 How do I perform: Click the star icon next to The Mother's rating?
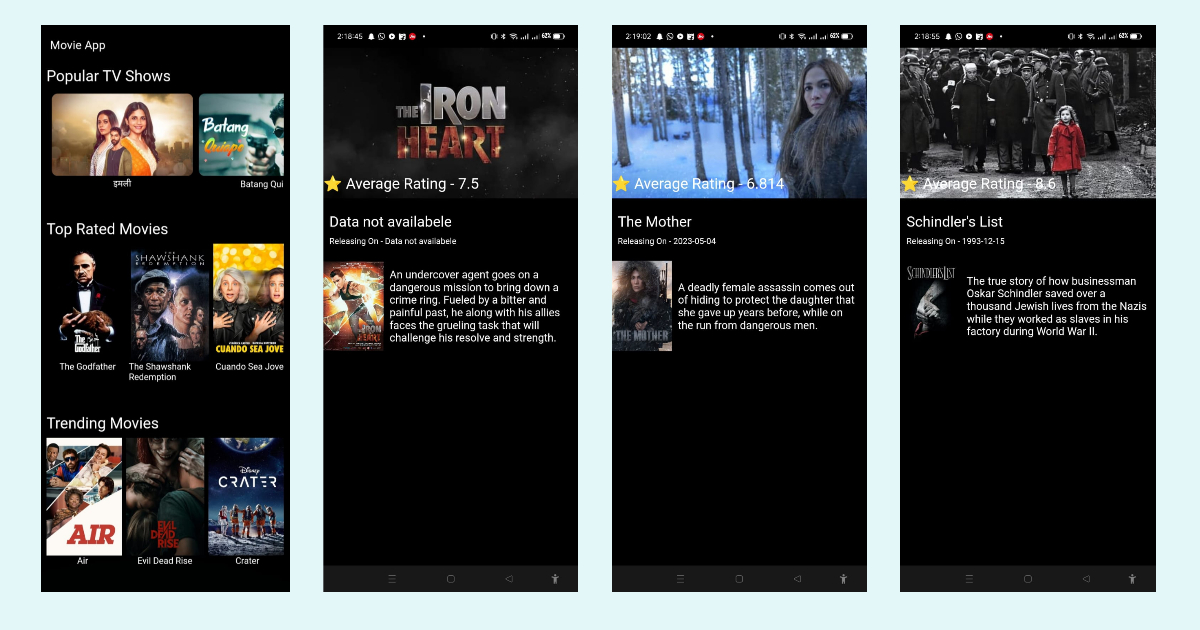coord(622,183)
